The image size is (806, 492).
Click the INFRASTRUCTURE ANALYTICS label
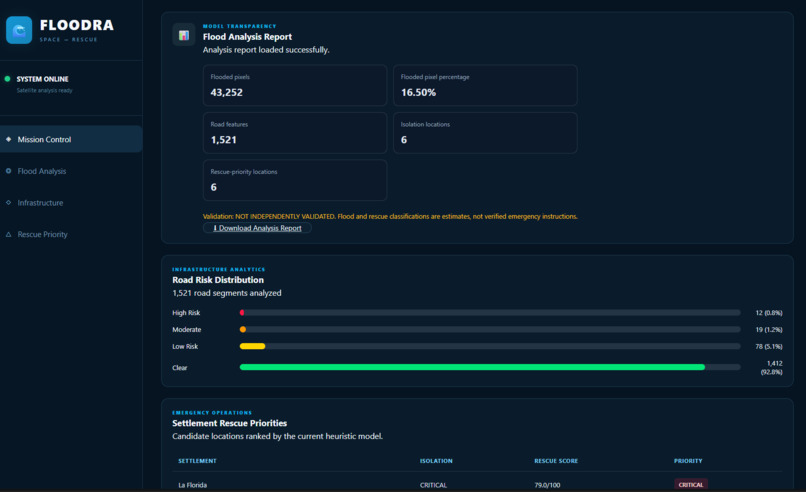point(218,269)
